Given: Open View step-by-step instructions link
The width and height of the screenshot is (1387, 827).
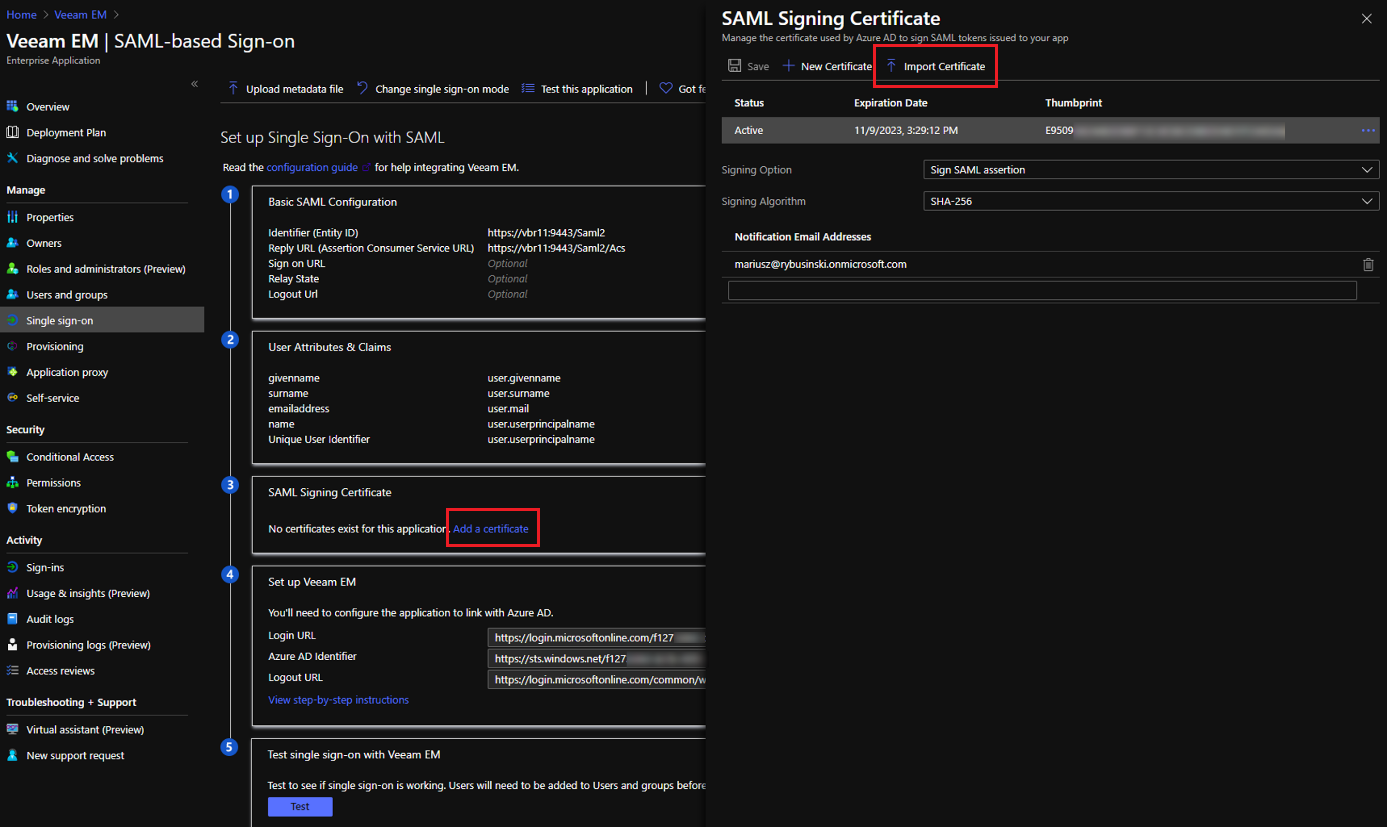Looking at the screenshot, I should [x=338, y=700].
